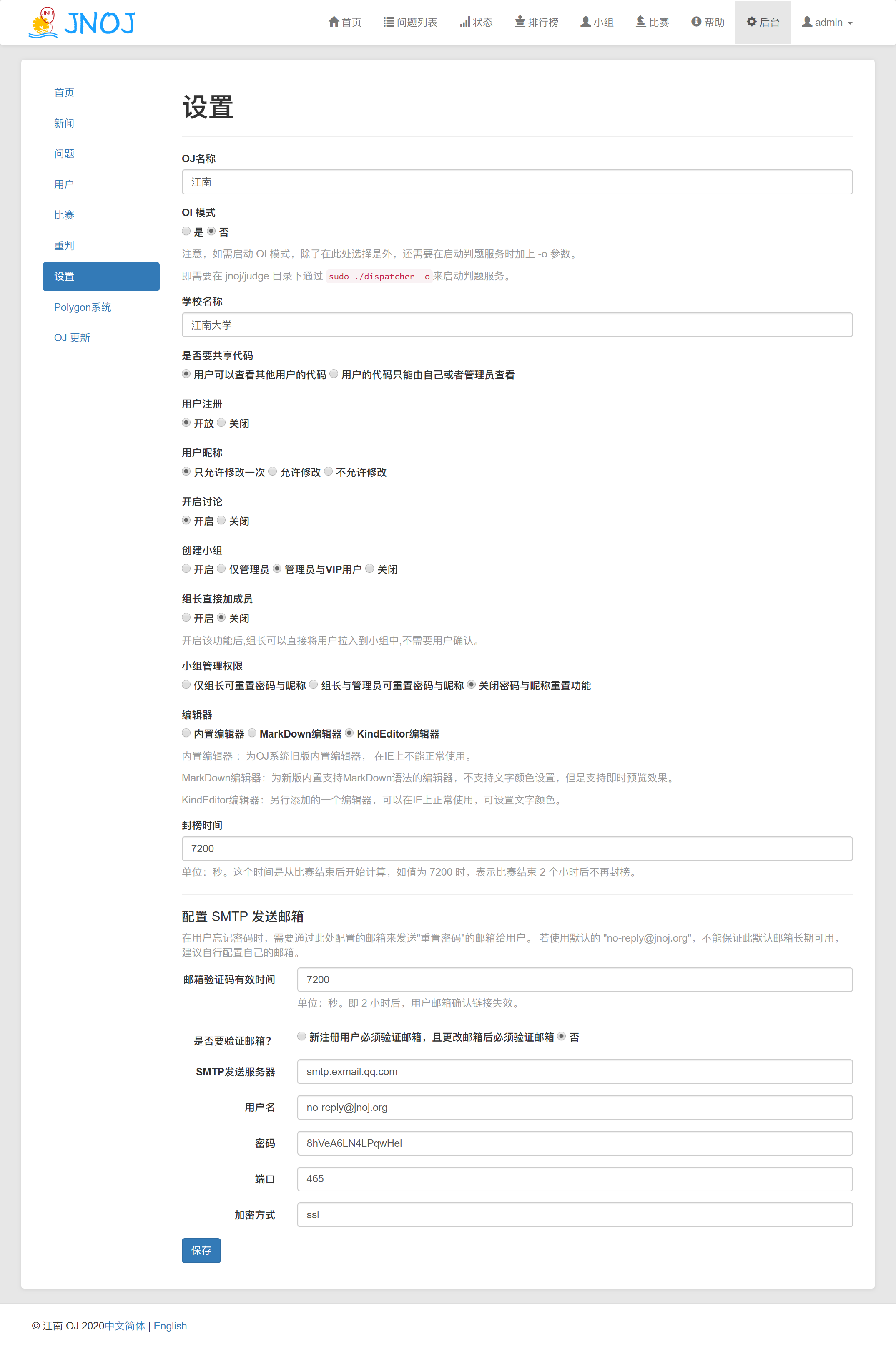
Task: Go to sidebar OJ 更新 link
Action: click(x=72, y=338)
